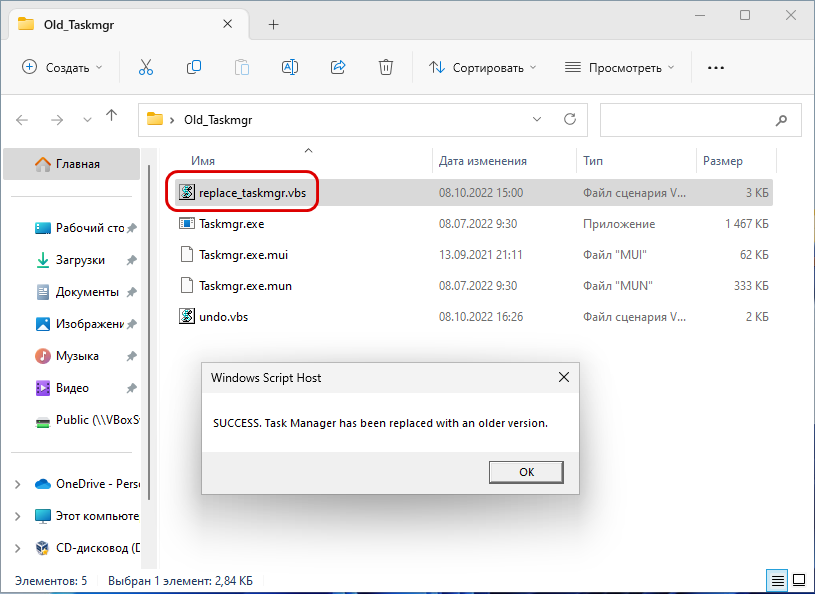This screenshot has width=815, height=594.
Task: Open the Просмотреть dropdown
Action: pos(619,68)
